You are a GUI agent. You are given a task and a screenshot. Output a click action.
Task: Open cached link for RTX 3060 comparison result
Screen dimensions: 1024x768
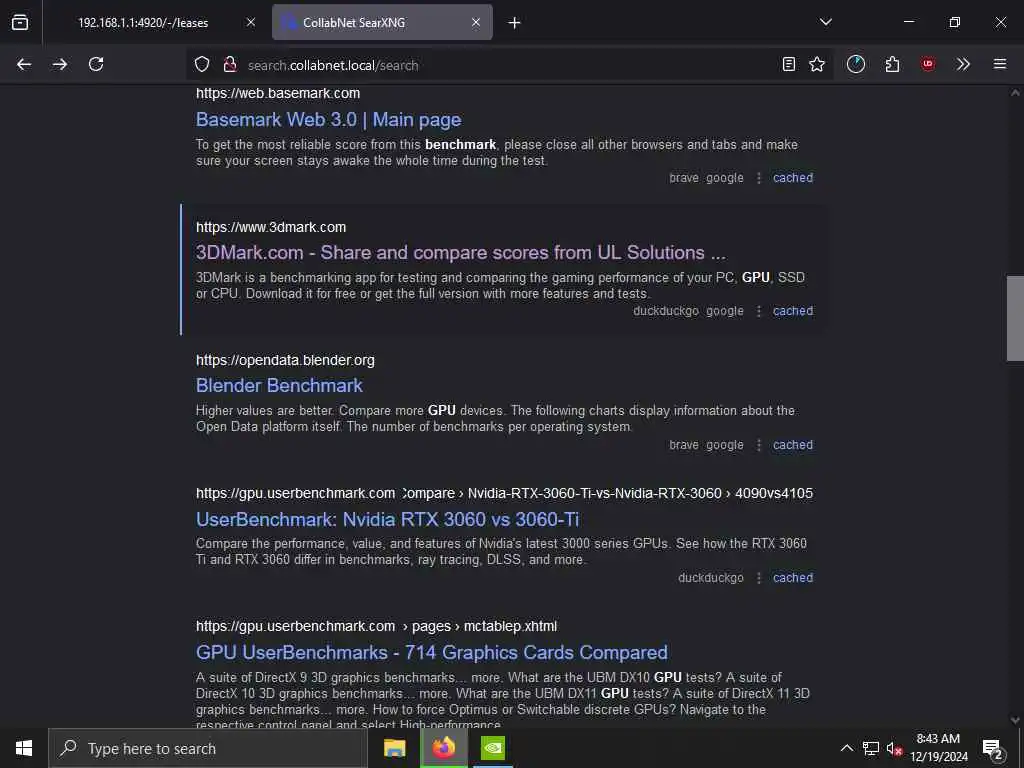[x=793, y=578]
